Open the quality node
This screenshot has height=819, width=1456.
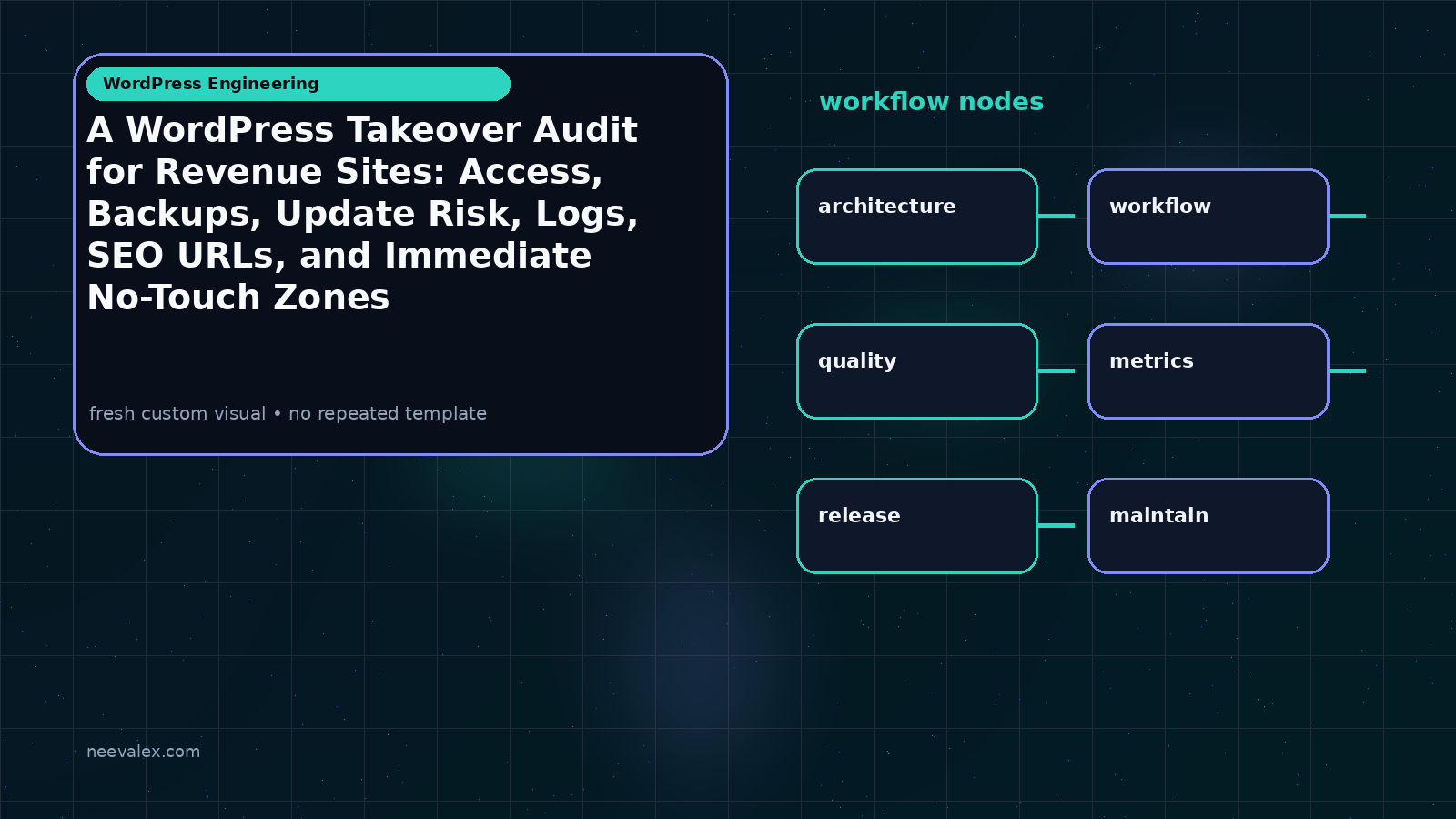click(917, 371)
